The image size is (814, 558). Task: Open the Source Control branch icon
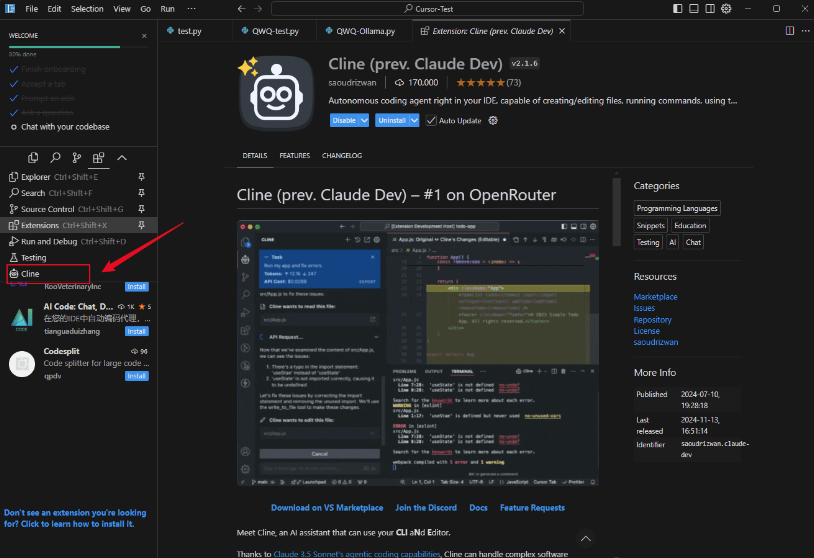76,158
